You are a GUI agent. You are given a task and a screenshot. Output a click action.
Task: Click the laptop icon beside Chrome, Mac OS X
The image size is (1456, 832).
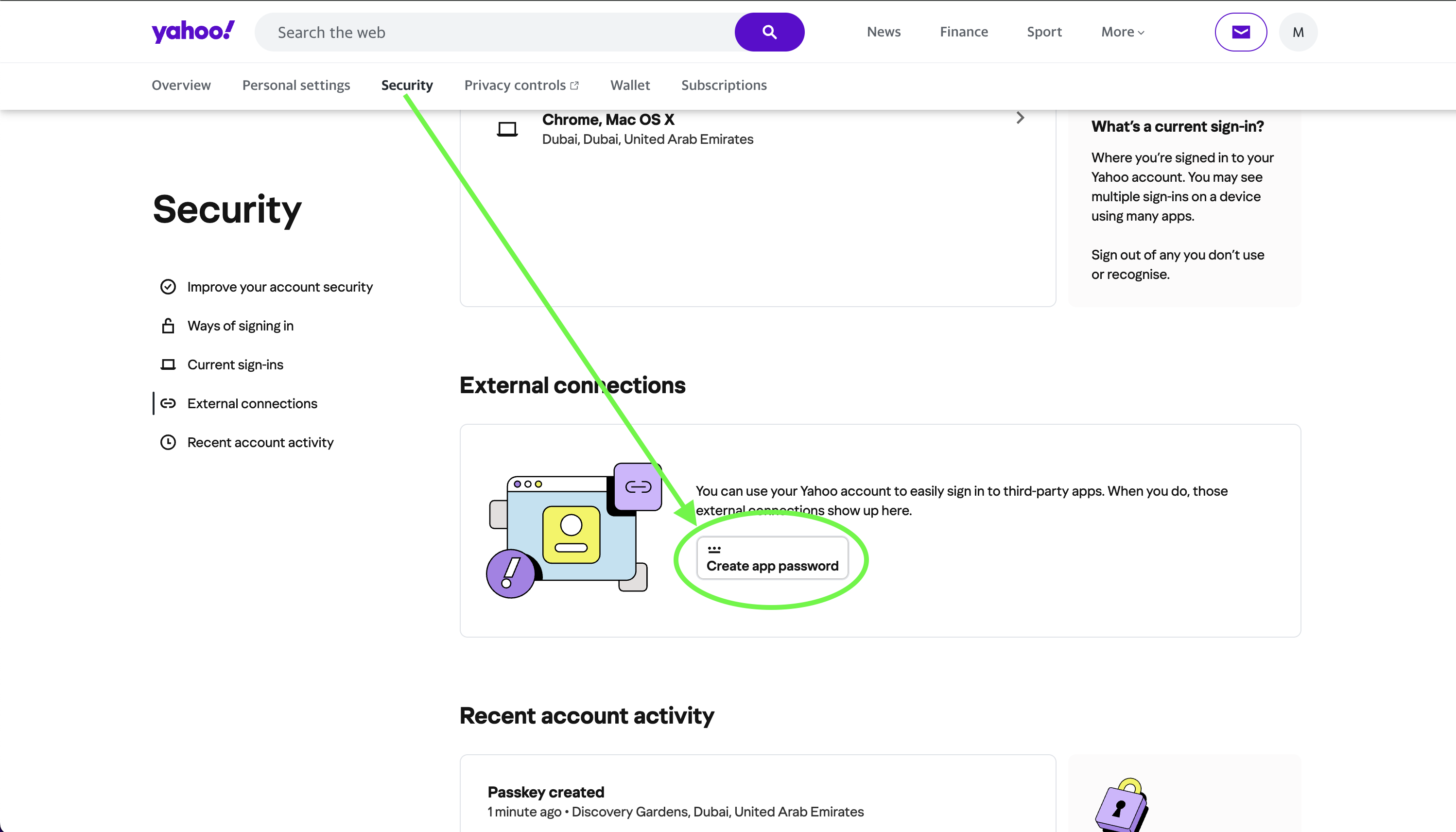tap(507, 129)
